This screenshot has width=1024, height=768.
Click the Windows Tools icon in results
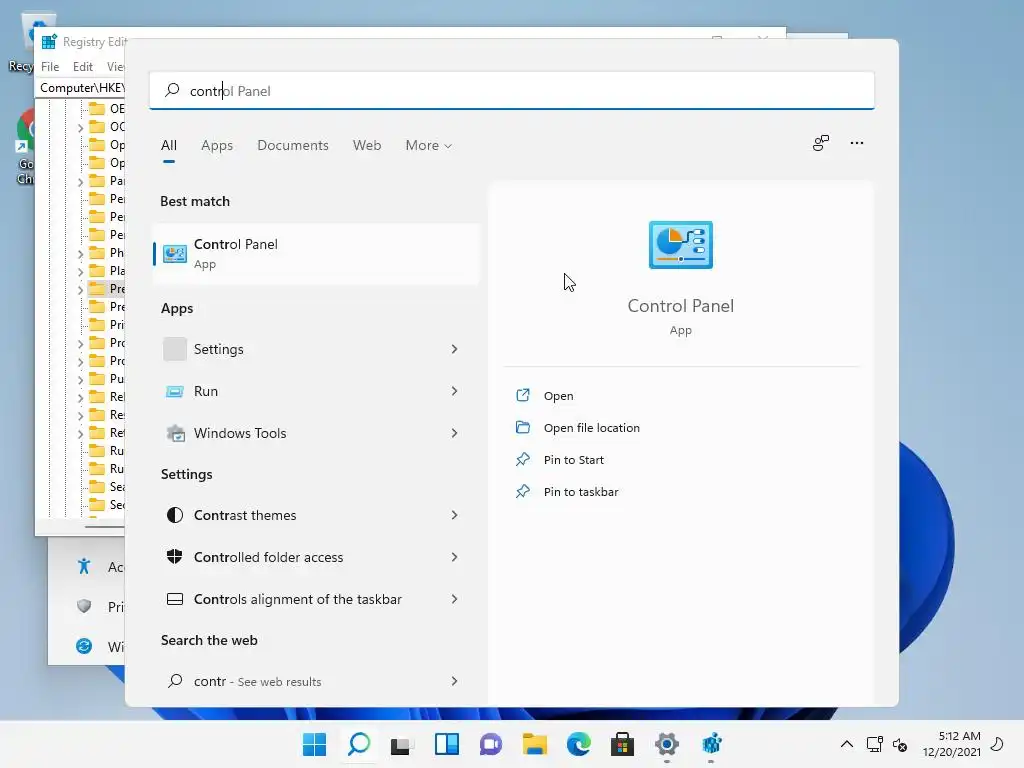pyautogui.click(x=175, y=433)
